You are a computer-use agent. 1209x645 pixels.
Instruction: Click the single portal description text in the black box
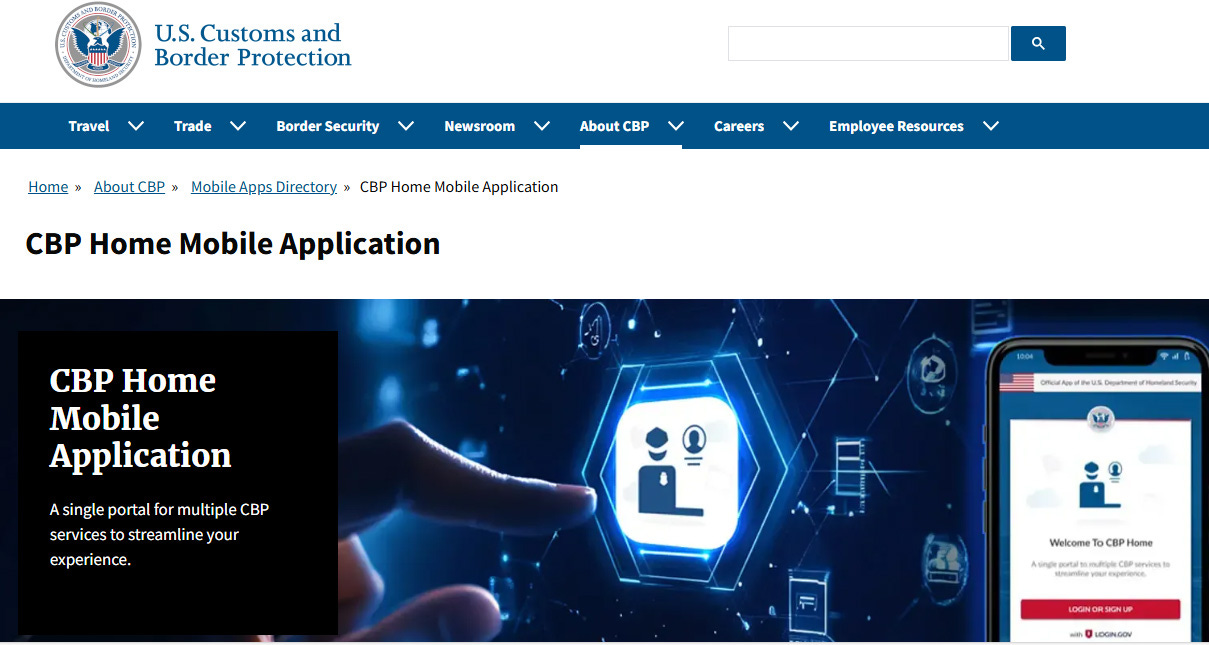coord(159,534)
